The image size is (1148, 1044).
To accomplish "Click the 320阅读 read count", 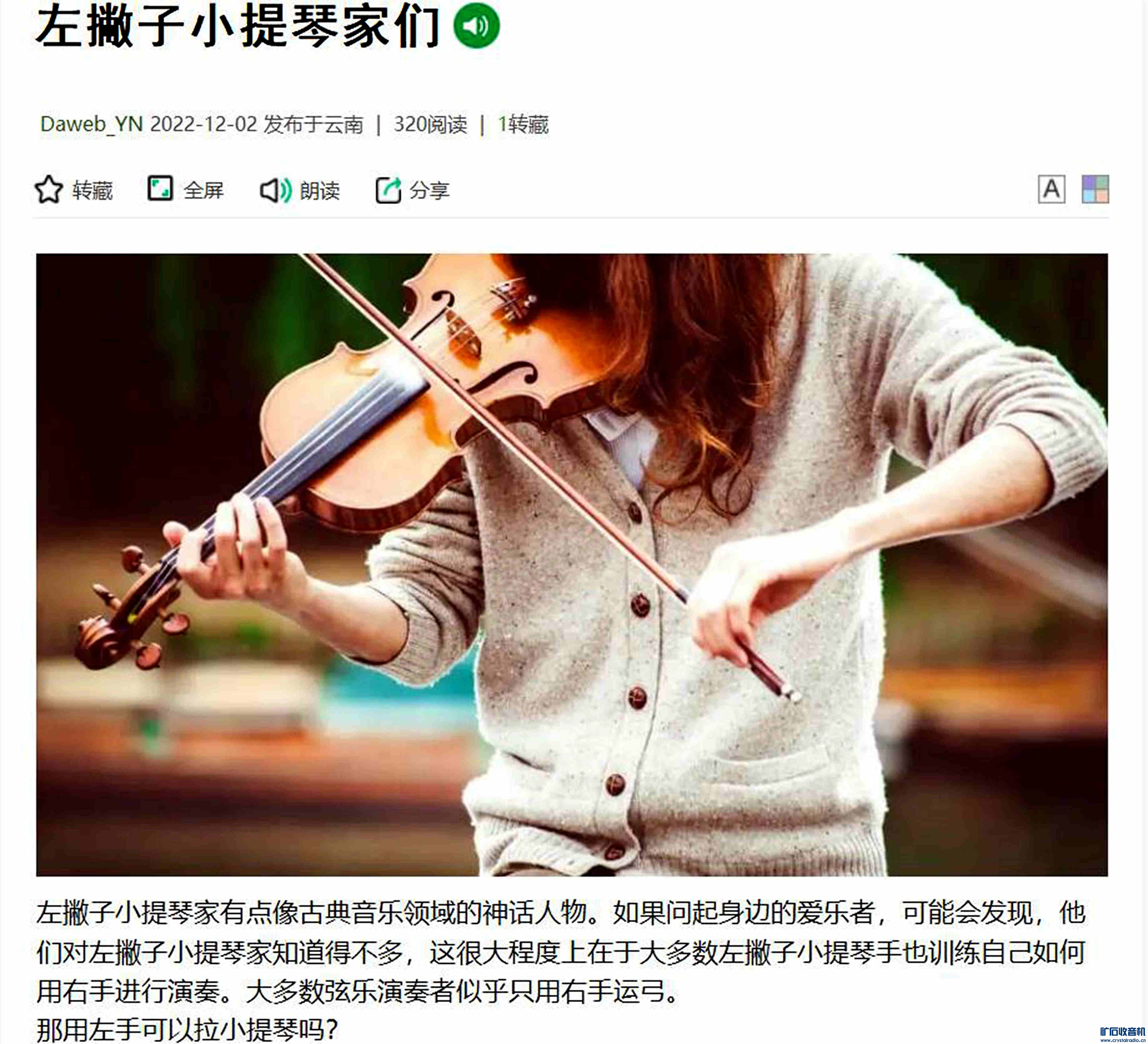I will 430,124.
